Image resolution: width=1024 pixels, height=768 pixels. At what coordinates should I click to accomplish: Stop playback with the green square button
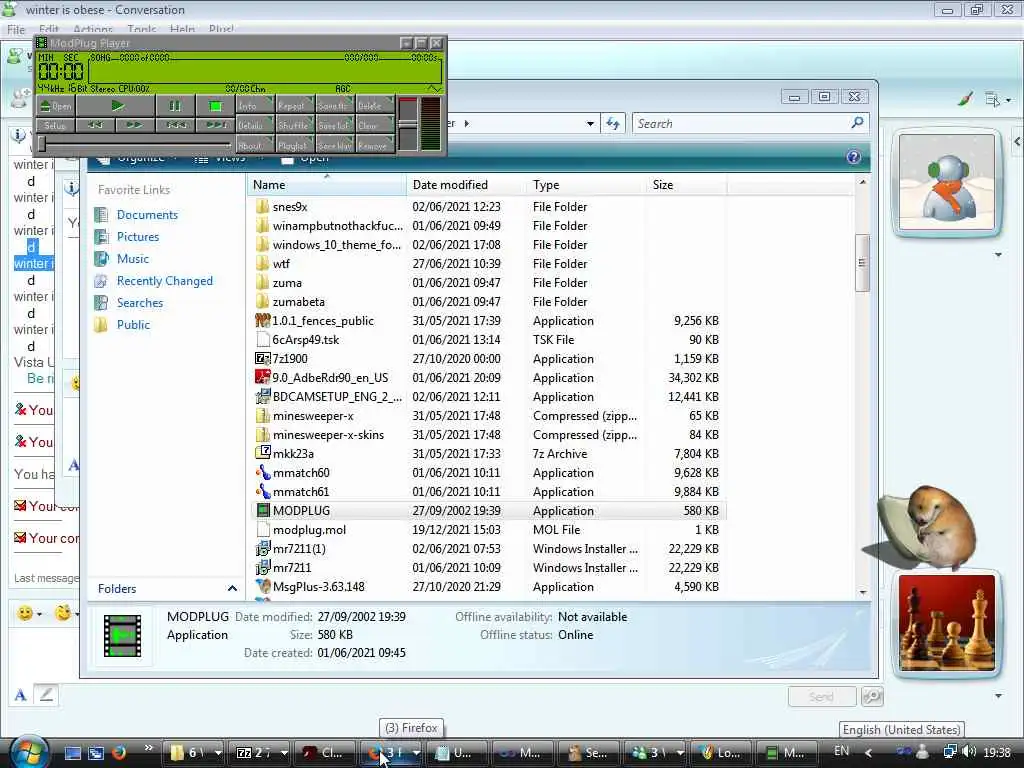pos(215,105)
